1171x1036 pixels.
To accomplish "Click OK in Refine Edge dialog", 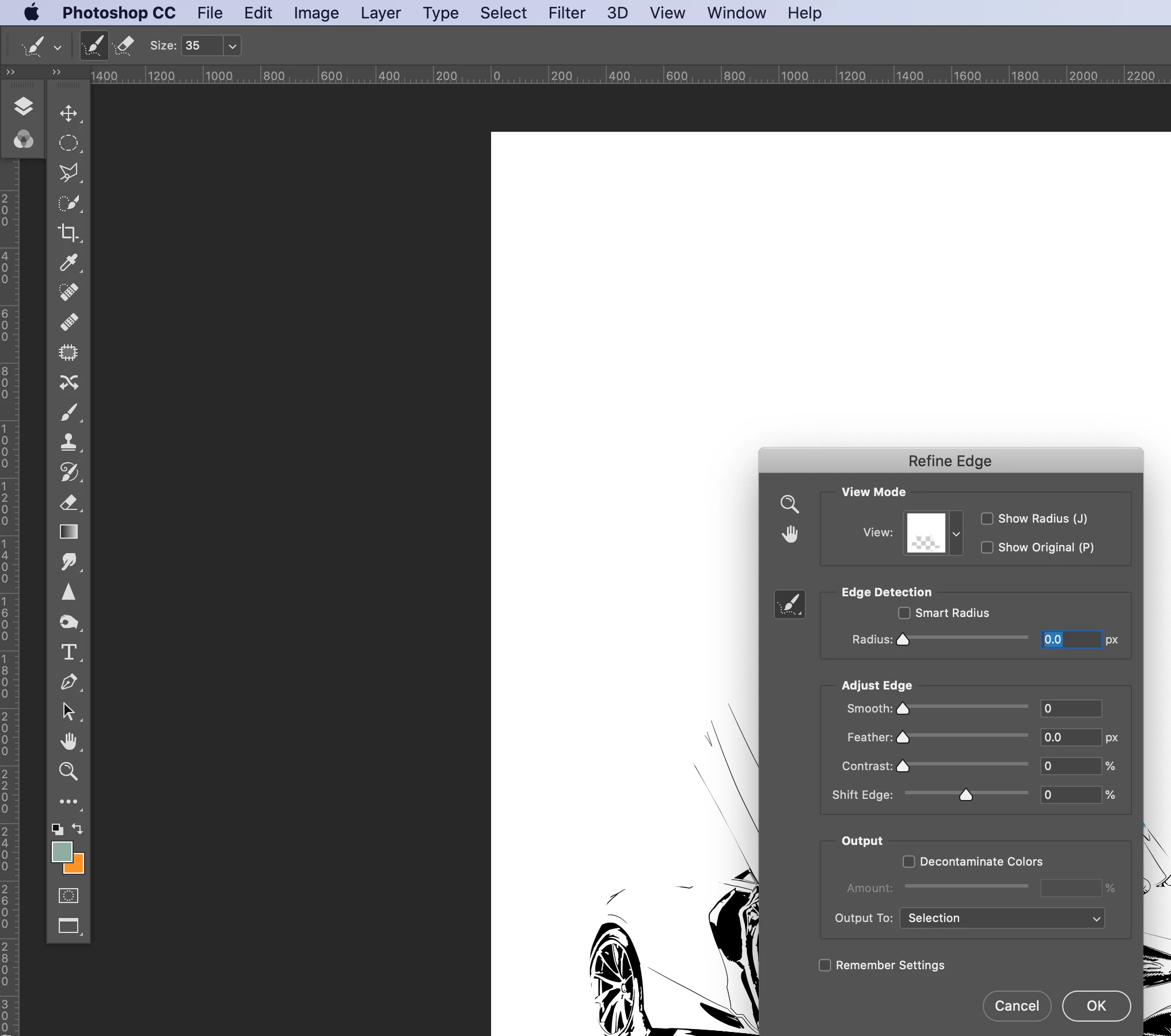I will 1096,1005.
